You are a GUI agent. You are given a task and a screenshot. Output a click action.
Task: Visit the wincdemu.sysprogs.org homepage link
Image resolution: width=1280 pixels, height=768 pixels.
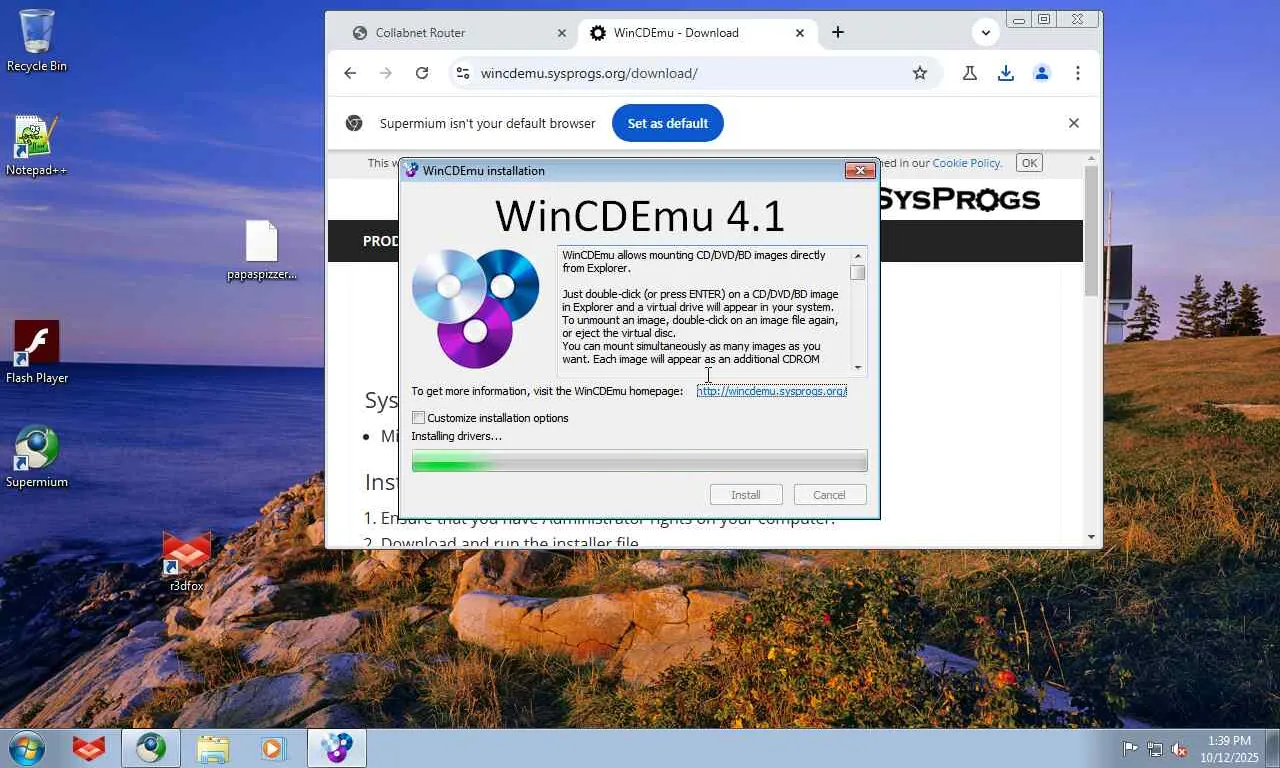click(x=772, y=391)
